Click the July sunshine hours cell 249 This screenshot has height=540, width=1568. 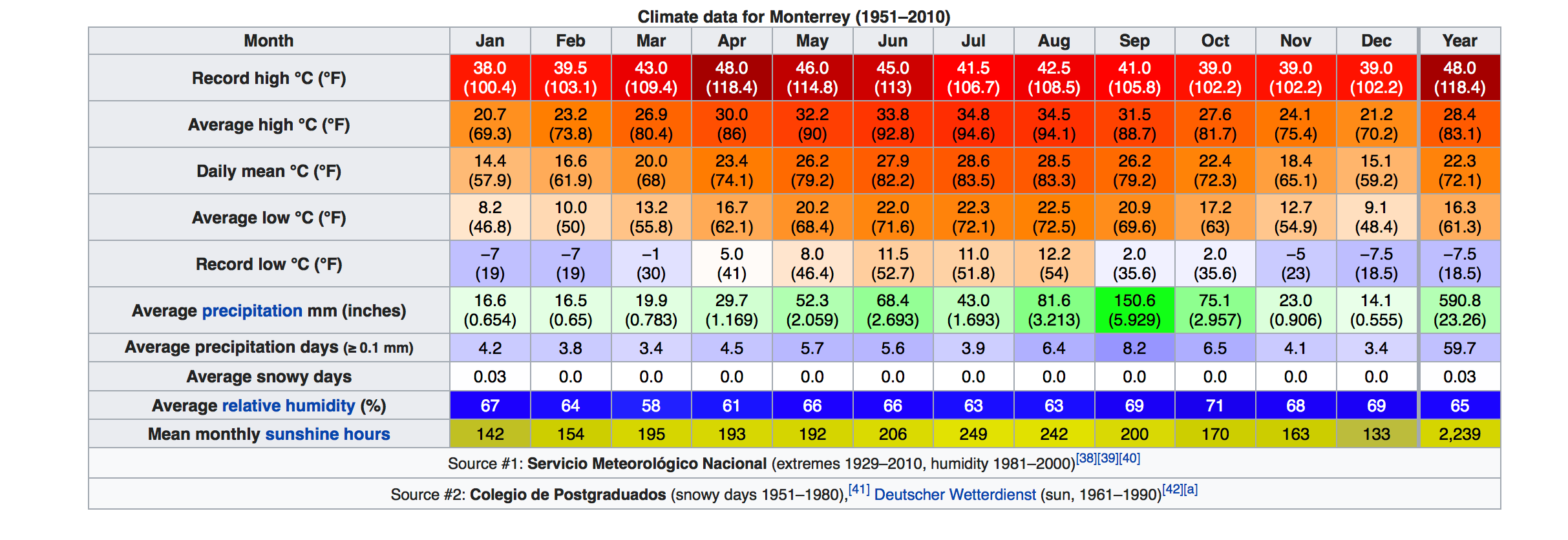(973, 434)
